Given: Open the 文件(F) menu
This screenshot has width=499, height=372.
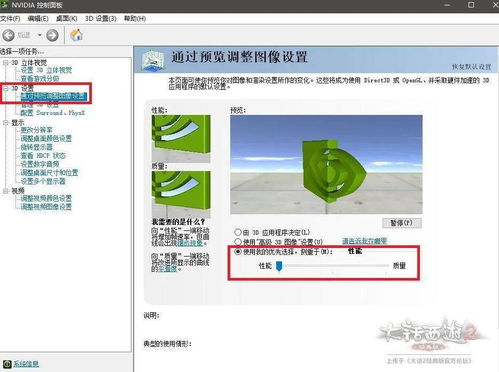Looking at the screenshot, I should pos(10,19).
